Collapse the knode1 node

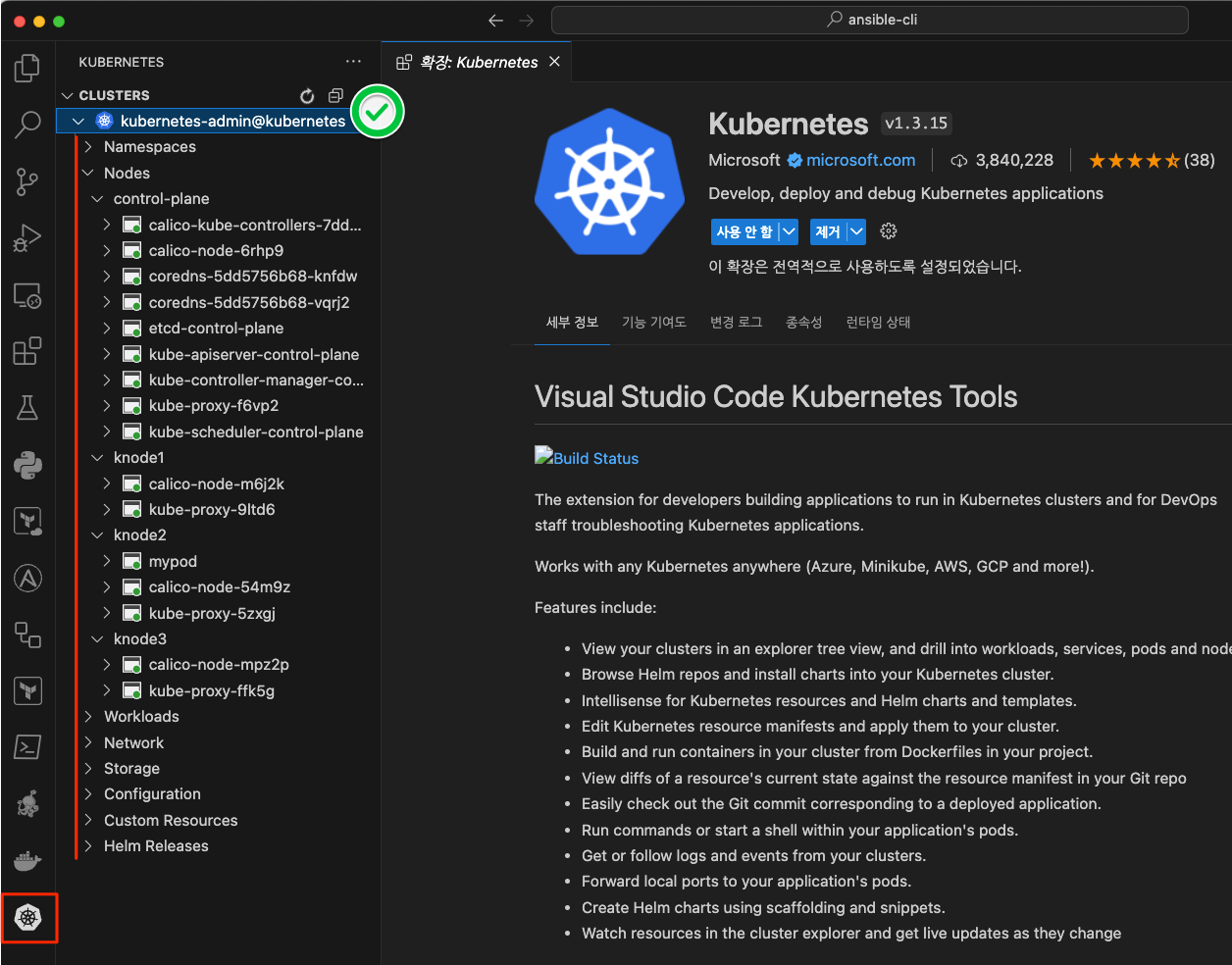pos(97,458)
